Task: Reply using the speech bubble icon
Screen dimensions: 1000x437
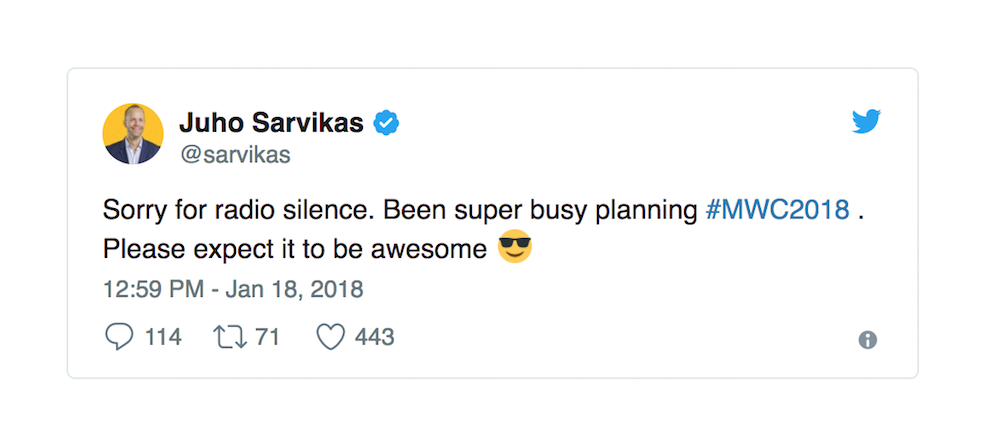Action: (119, 337)
